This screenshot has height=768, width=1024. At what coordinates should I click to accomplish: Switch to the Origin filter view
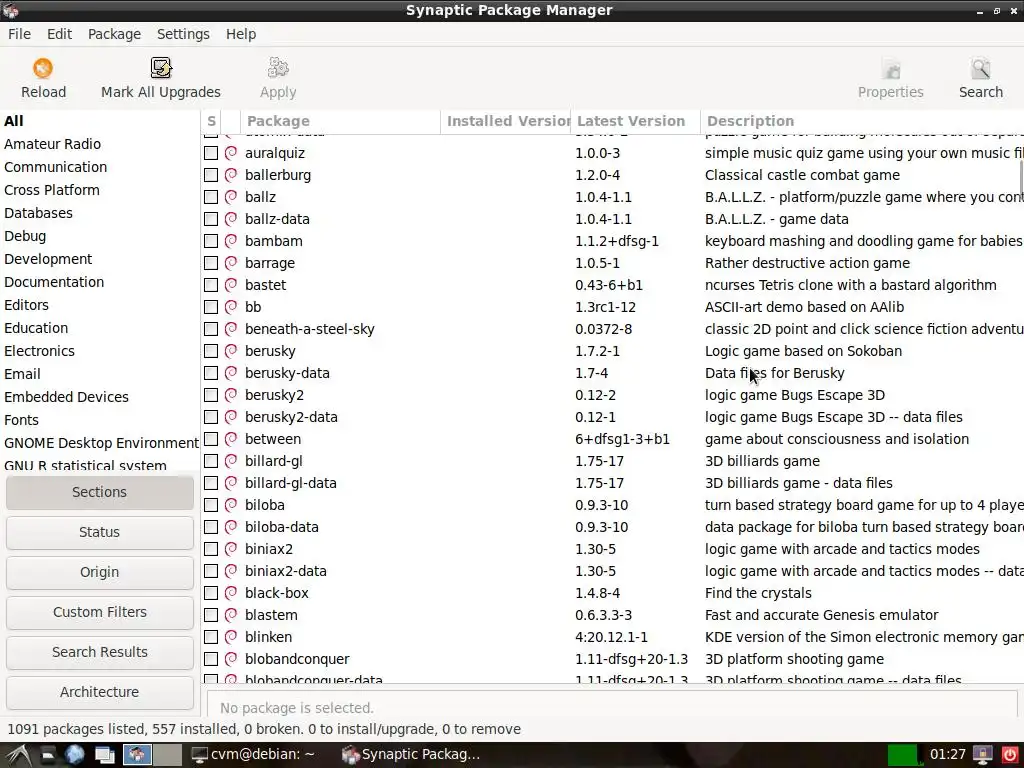point(99,572)
